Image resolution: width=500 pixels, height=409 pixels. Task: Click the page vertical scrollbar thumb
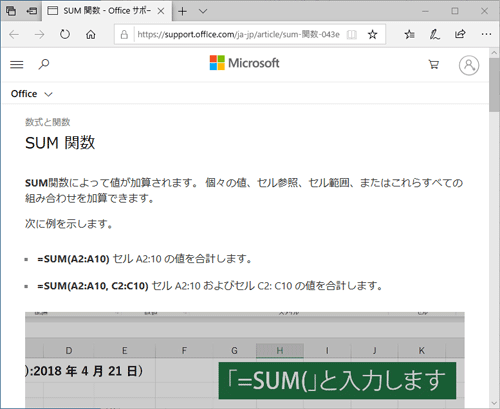point(494,85)
